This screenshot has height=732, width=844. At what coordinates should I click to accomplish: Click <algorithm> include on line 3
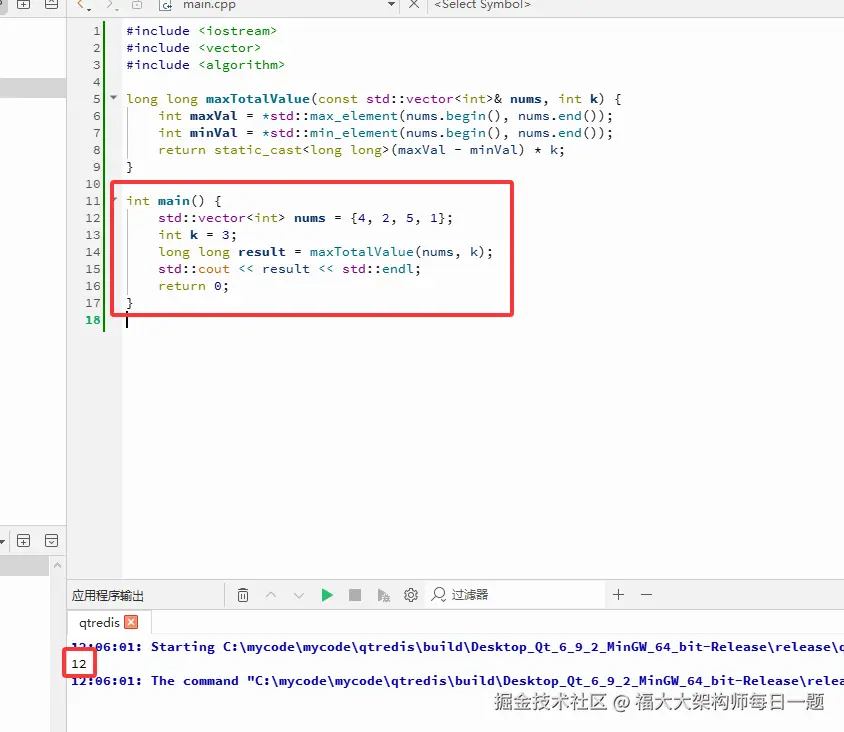pyautogui.click(x=242, y=65)
